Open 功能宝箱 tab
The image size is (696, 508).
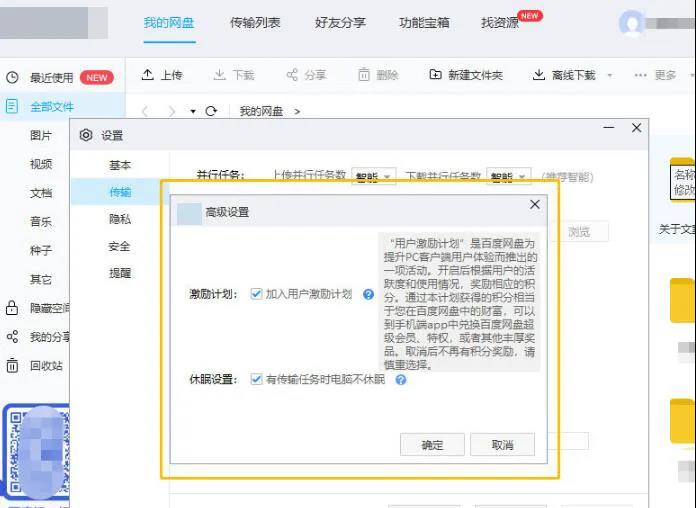pyautogui.click(x=424, y=23)
